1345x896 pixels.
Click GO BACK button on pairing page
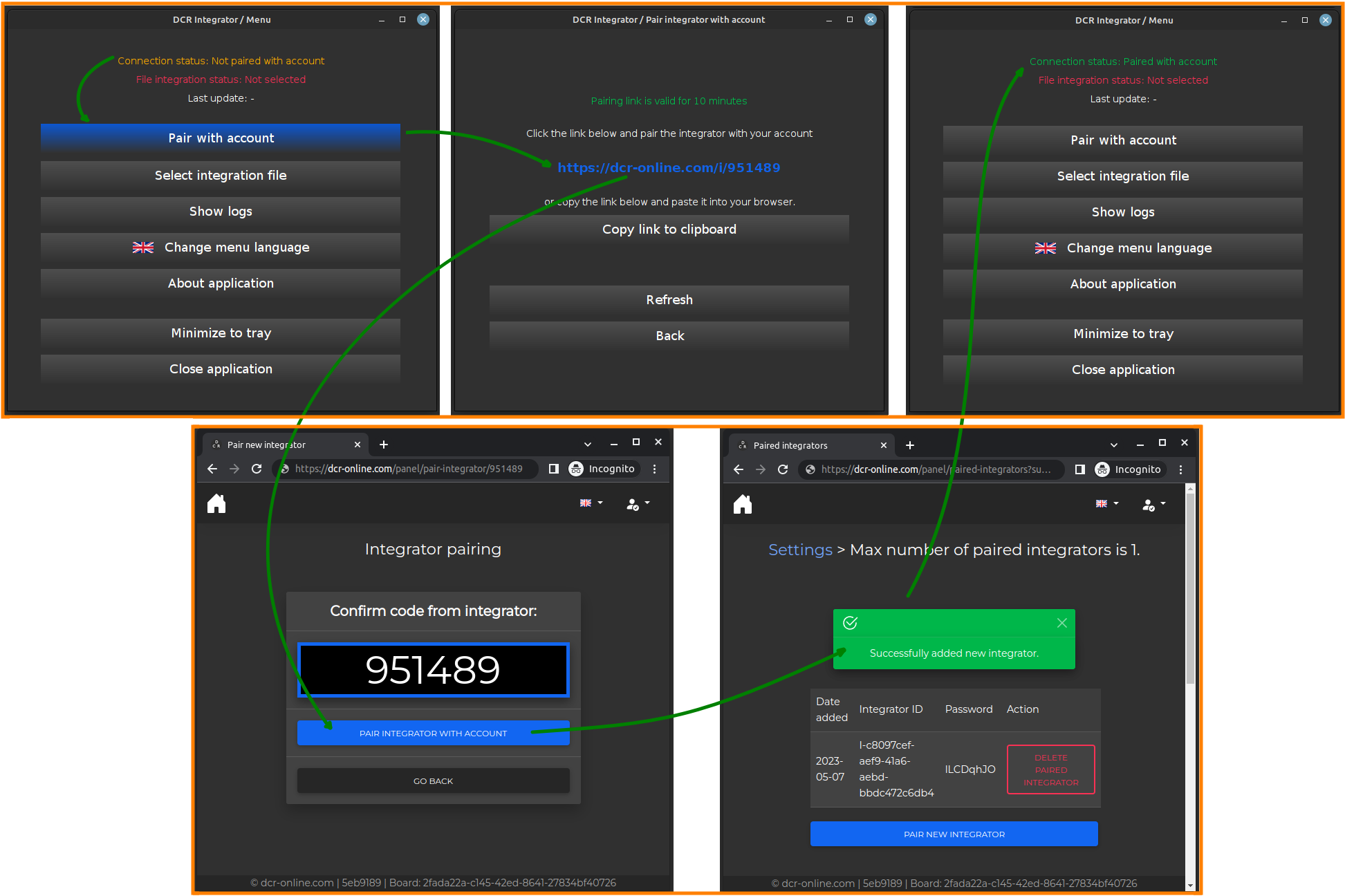[433, 781]
